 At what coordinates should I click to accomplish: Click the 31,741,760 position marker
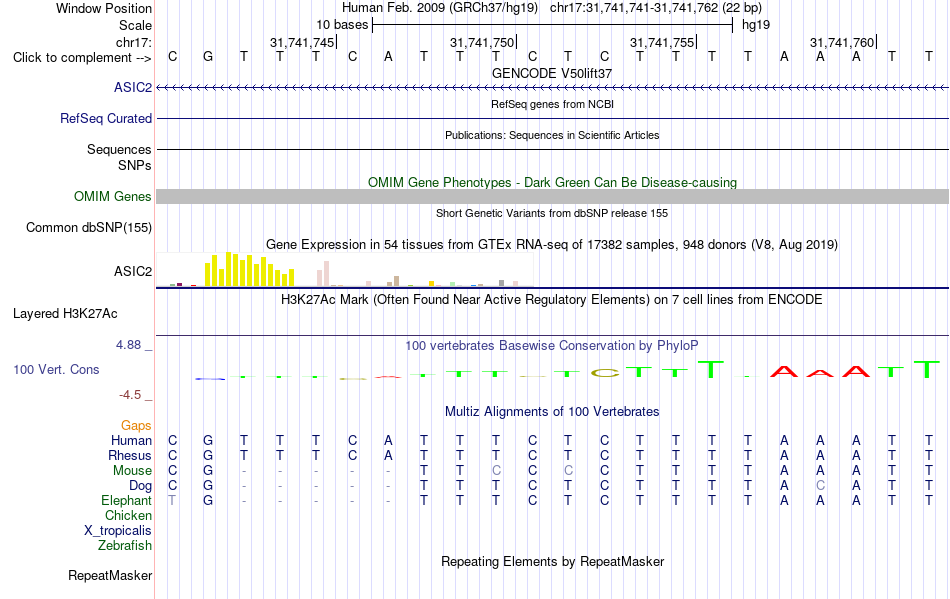842,42
